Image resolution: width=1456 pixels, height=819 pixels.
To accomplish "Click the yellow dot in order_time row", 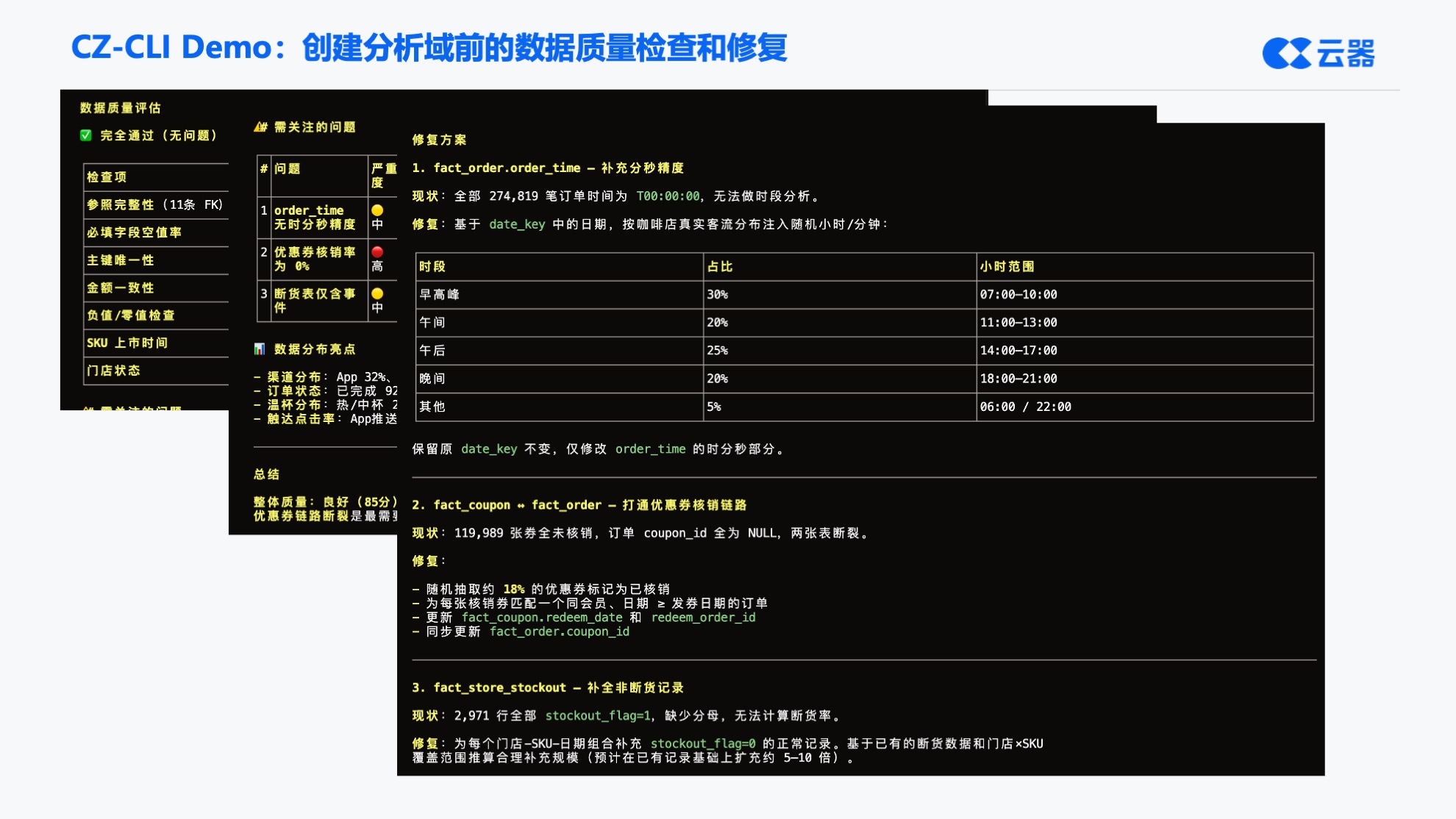I will coord(377,210).
